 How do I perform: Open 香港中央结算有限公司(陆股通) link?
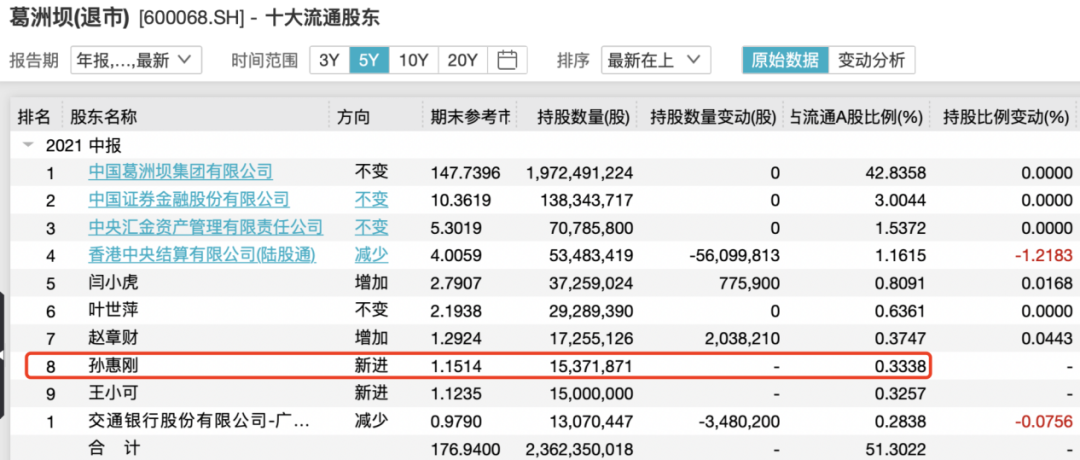(201, 255)
